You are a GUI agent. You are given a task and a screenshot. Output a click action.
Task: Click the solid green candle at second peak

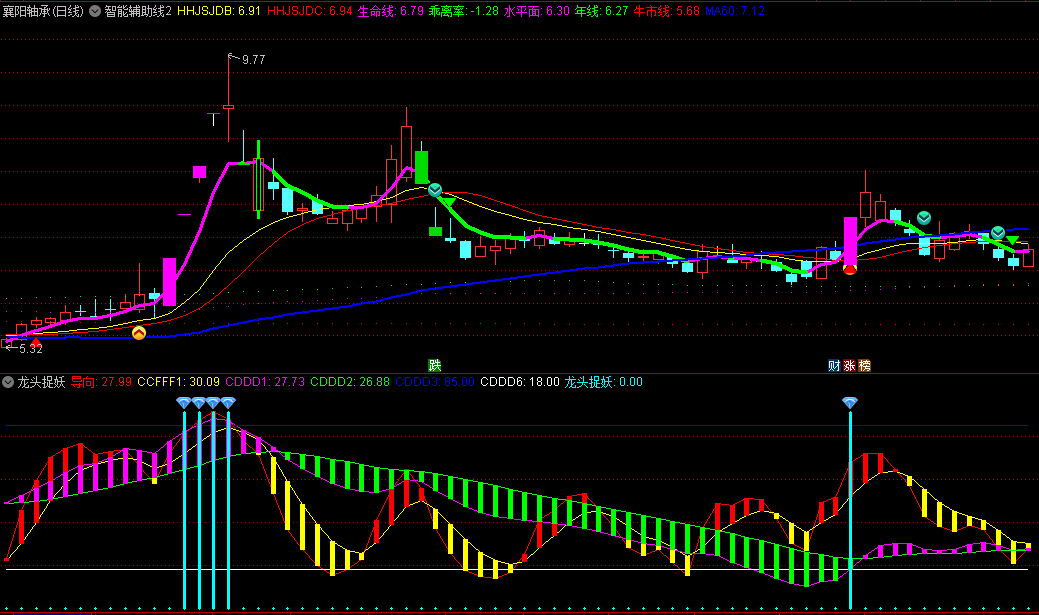tap(421, 167)
